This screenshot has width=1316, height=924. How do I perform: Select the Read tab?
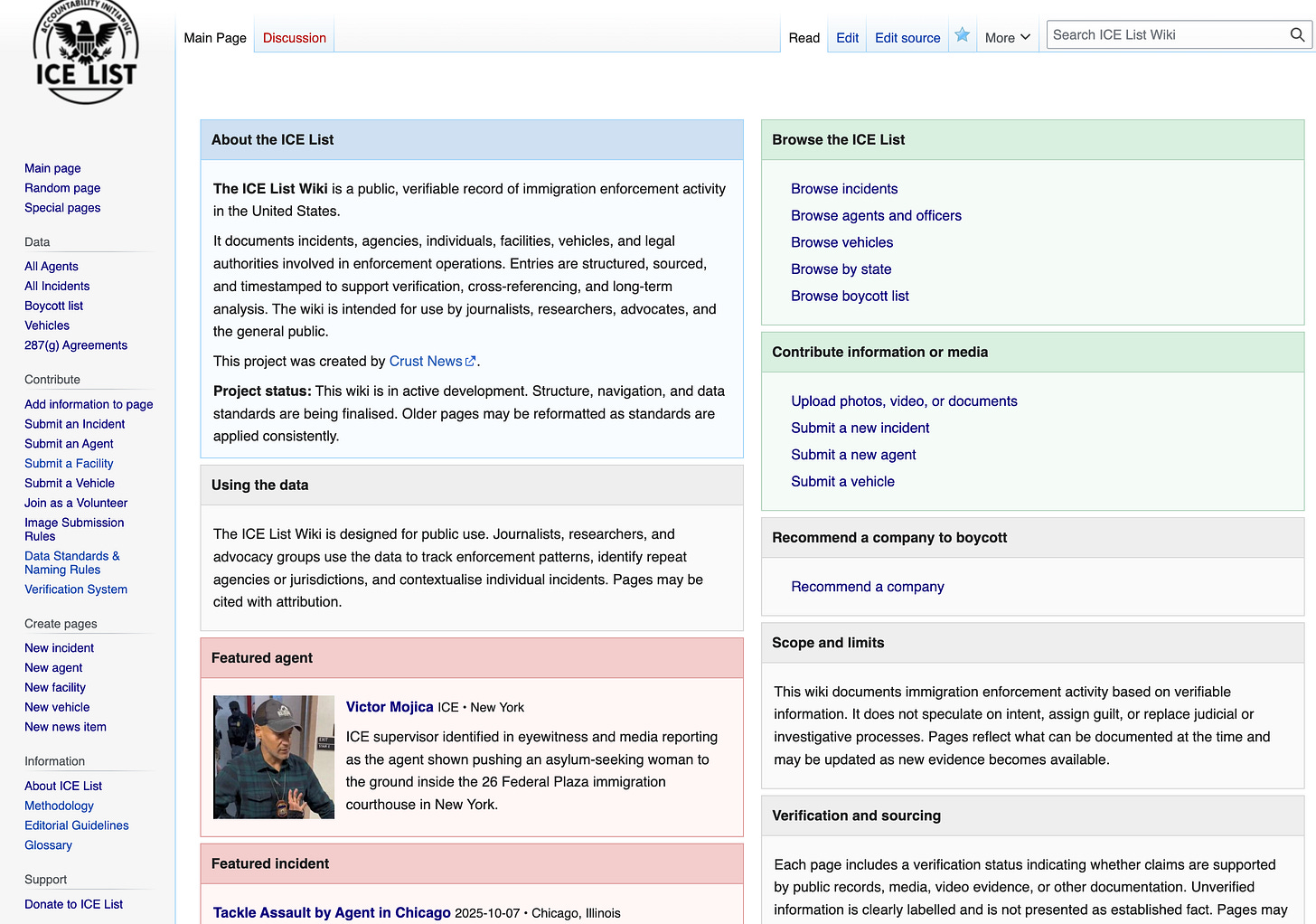804,38
